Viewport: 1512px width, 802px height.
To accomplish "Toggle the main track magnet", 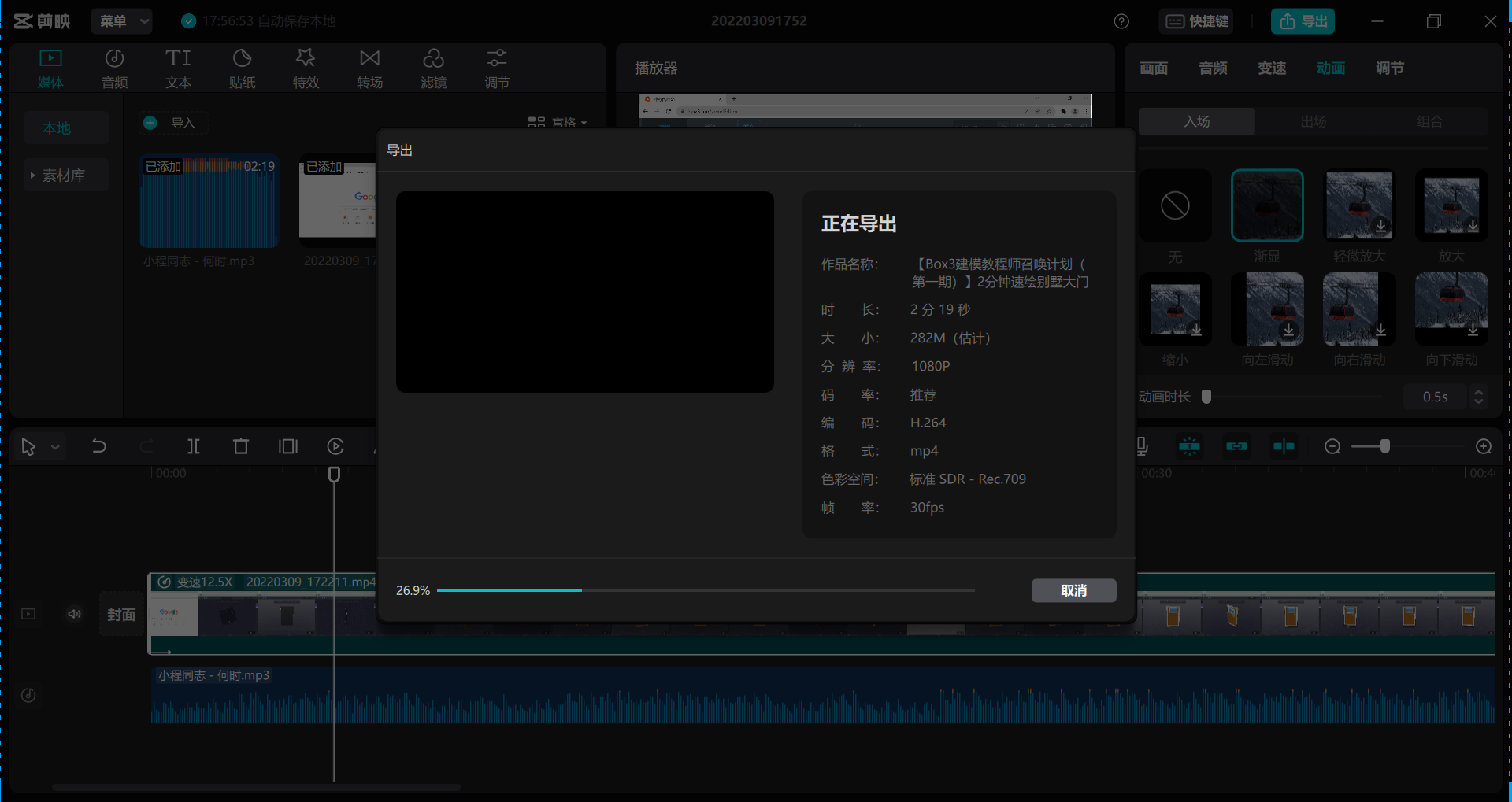I will click(x=1189, y=446).
